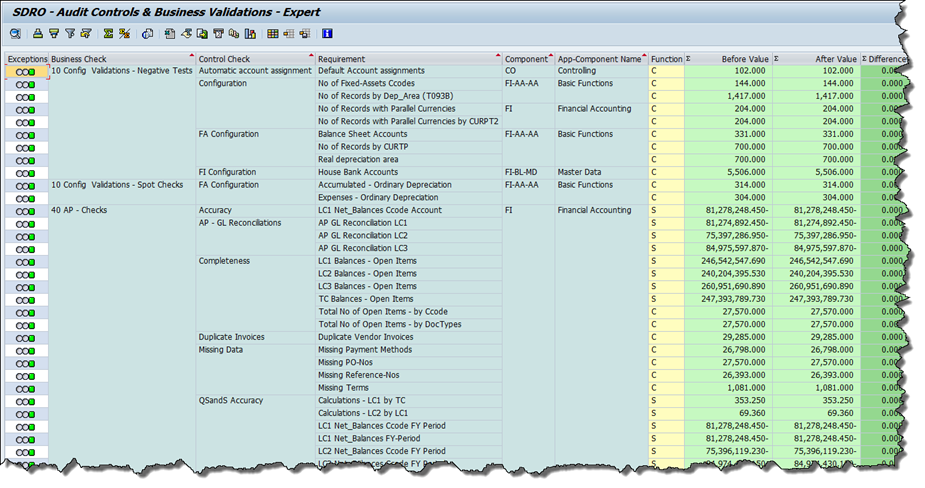
Task: Open Print Preview icon
Action: pyautogui.click(x=147, y=34)
